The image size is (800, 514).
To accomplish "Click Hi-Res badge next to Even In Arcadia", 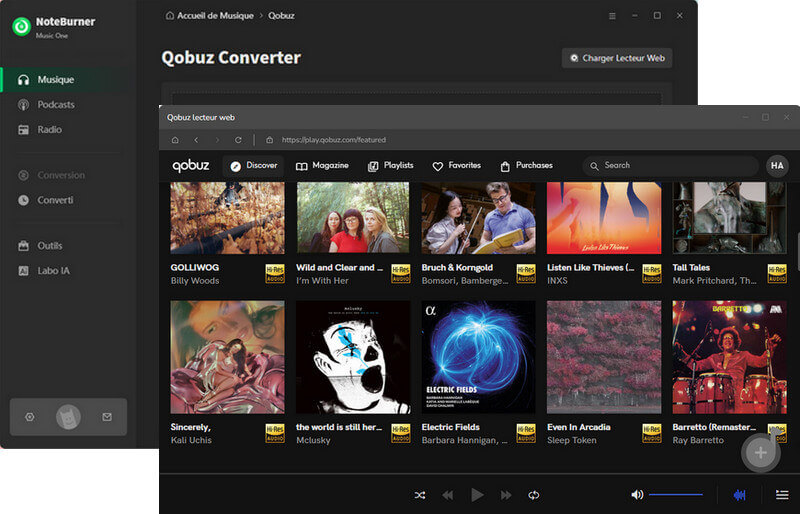I will pos(652,433).
